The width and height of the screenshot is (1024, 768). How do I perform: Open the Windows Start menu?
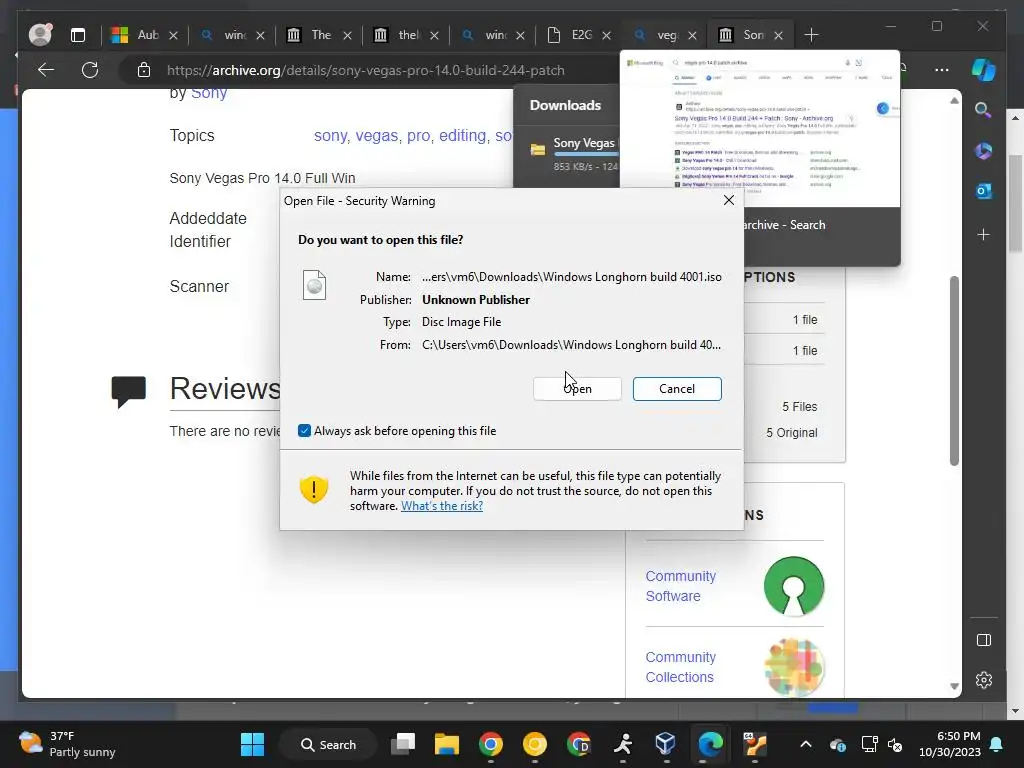(252, 744)
